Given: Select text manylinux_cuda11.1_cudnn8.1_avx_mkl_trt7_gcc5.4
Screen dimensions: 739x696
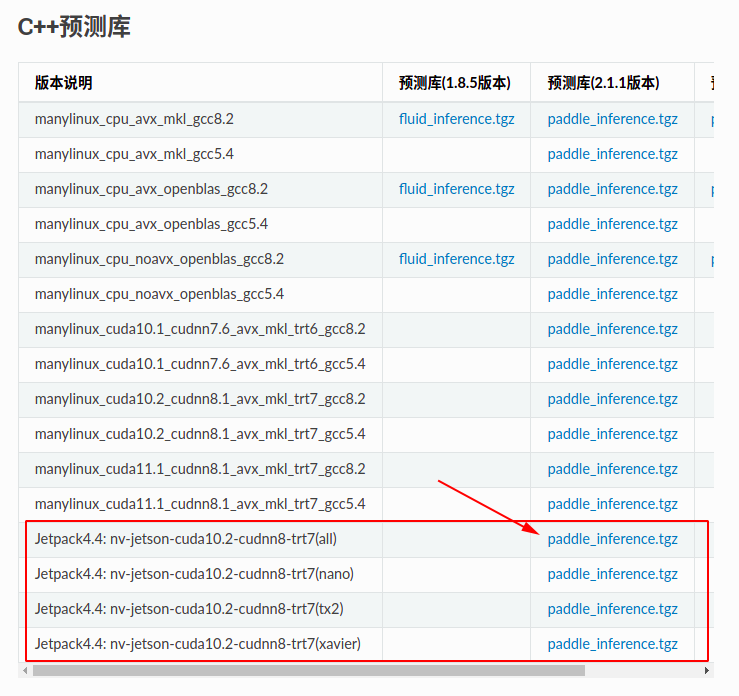Looking at the screenshot, I should click(200, 505).
